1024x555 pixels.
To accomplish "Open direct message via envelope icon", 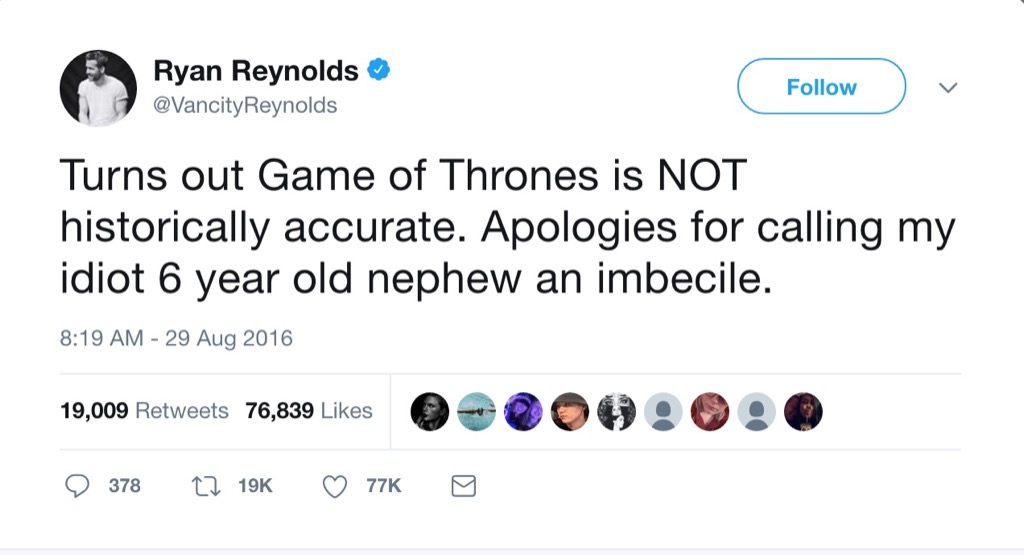I will [463, 486].
